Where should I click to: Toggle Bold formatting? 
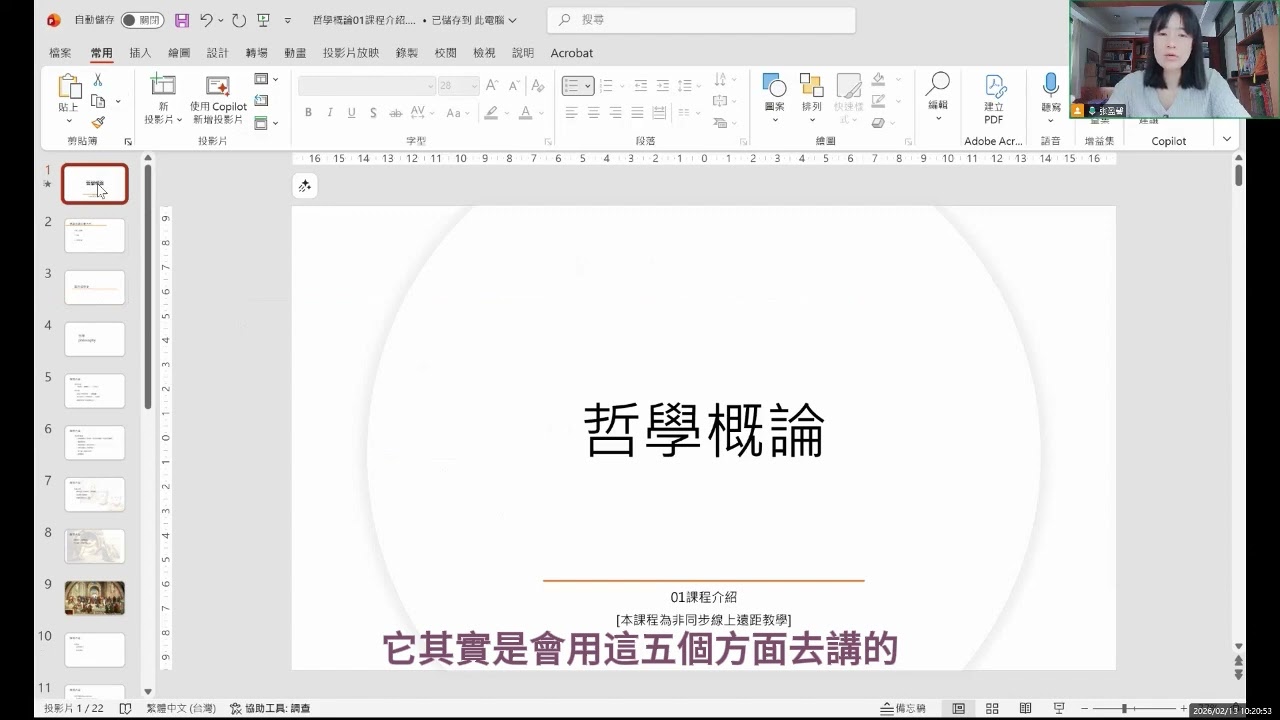308,113
